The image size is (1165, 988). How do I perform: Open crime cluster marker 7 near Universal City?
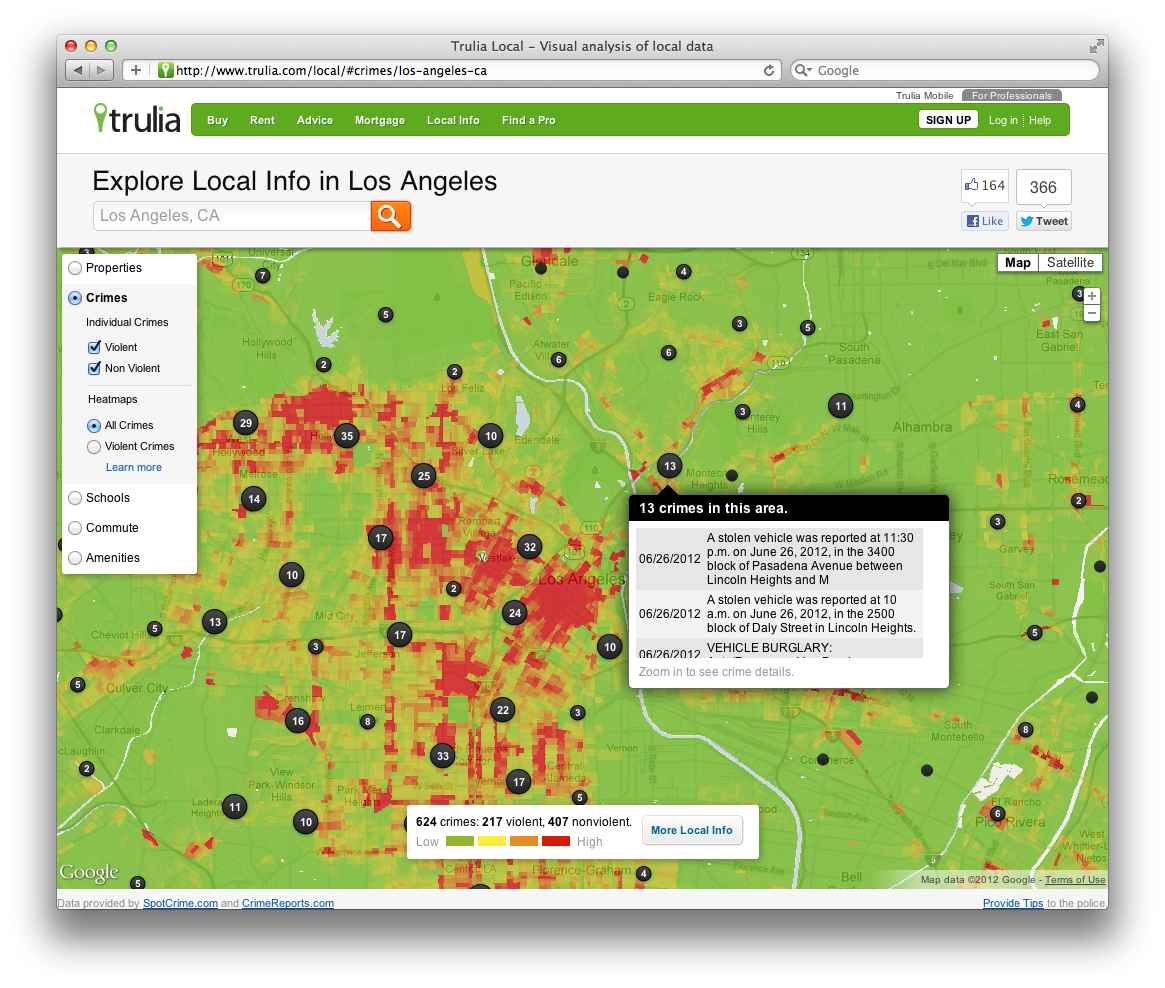(x=262, y=276)
